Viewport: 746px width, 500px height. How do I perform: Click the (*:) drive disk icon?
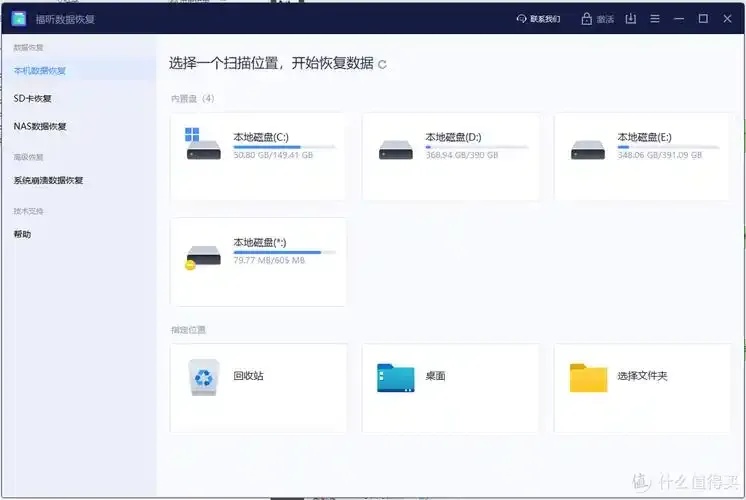tap(203, 257)
